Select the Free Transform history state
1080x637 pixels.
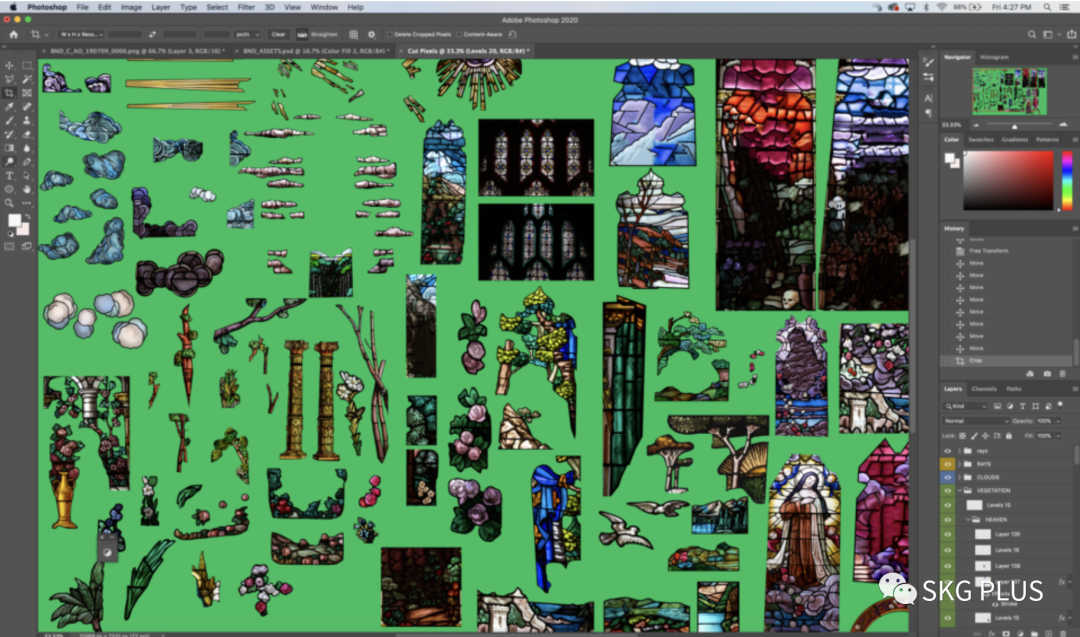tap(985, 251)
